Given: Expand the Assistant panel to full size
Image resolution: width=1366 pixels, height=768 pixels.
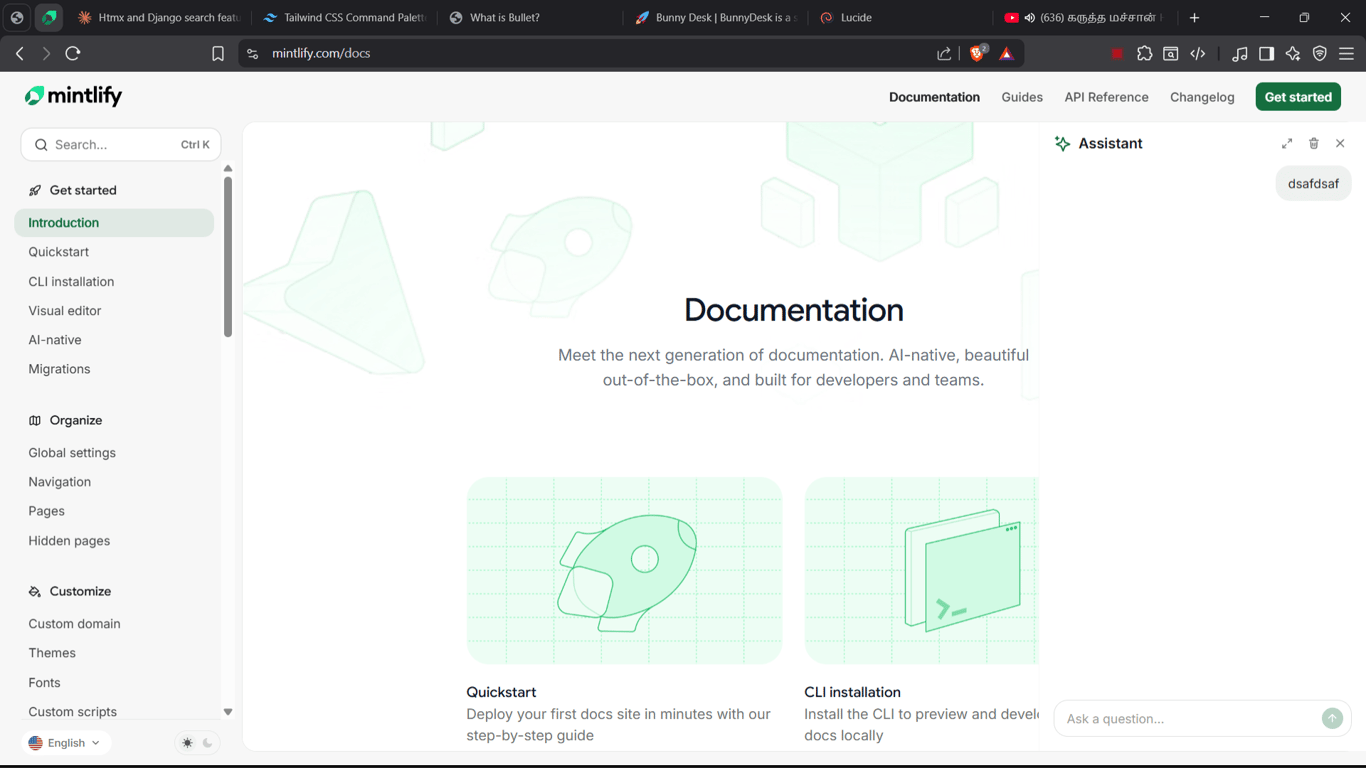Looking at the screenshot, I should click(x=1287, y=144).
